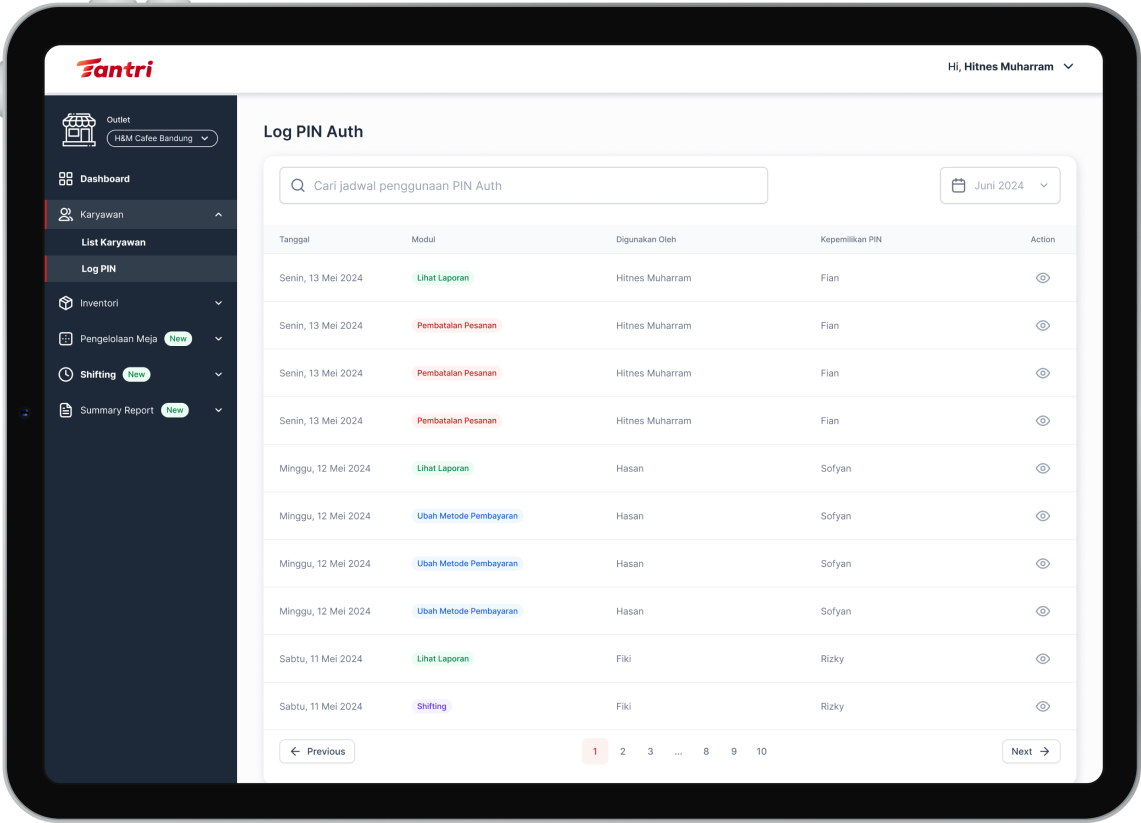
Task: Click the Shifting clock icon
Action: tap(65, 374)
